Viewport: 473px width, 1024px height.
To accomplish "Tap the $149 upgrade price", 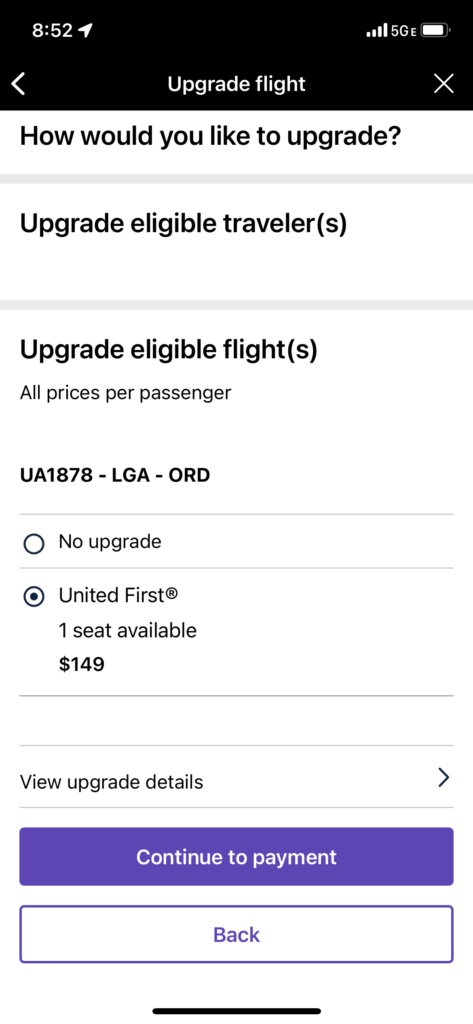I will tap(82, 665).
